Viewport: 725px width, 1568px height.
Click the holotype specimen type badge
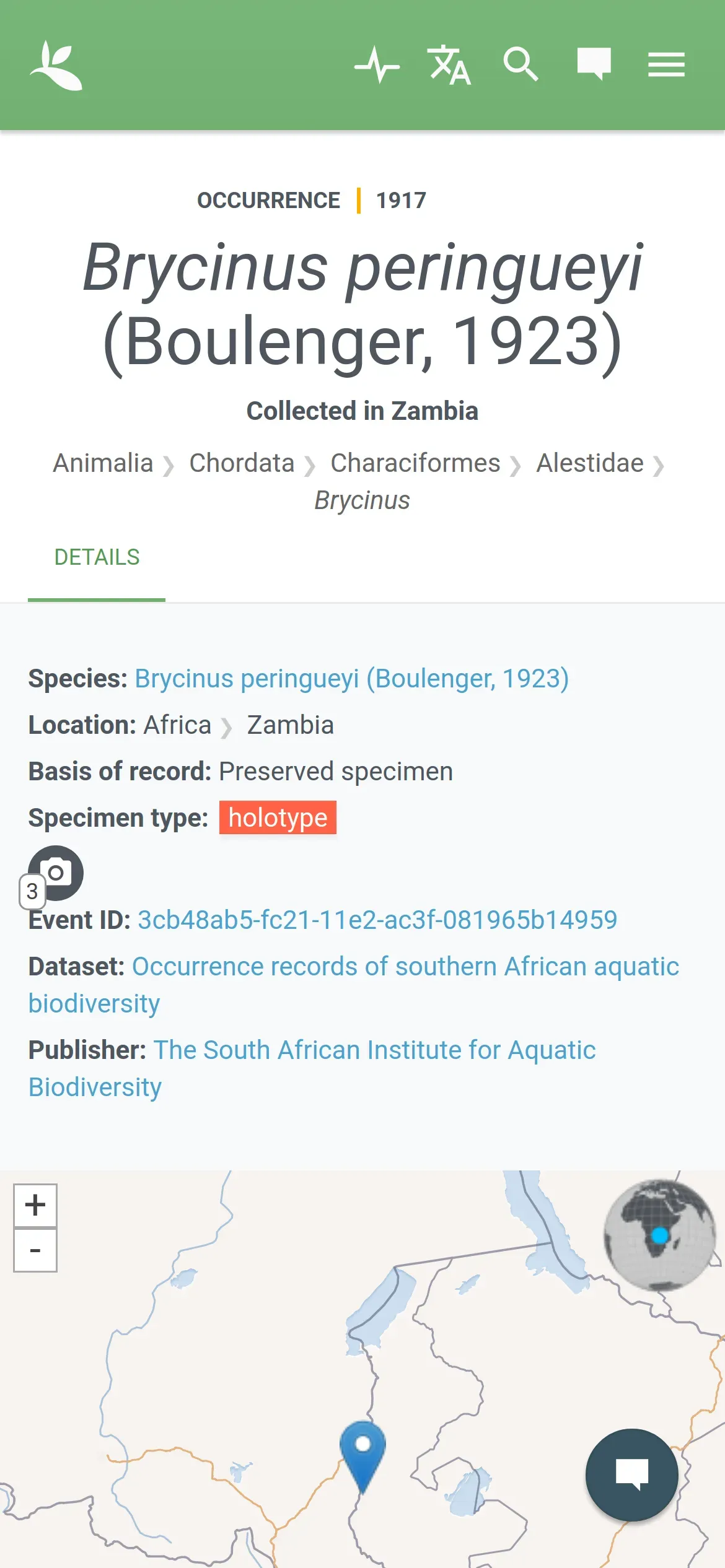tap(278, 818)
